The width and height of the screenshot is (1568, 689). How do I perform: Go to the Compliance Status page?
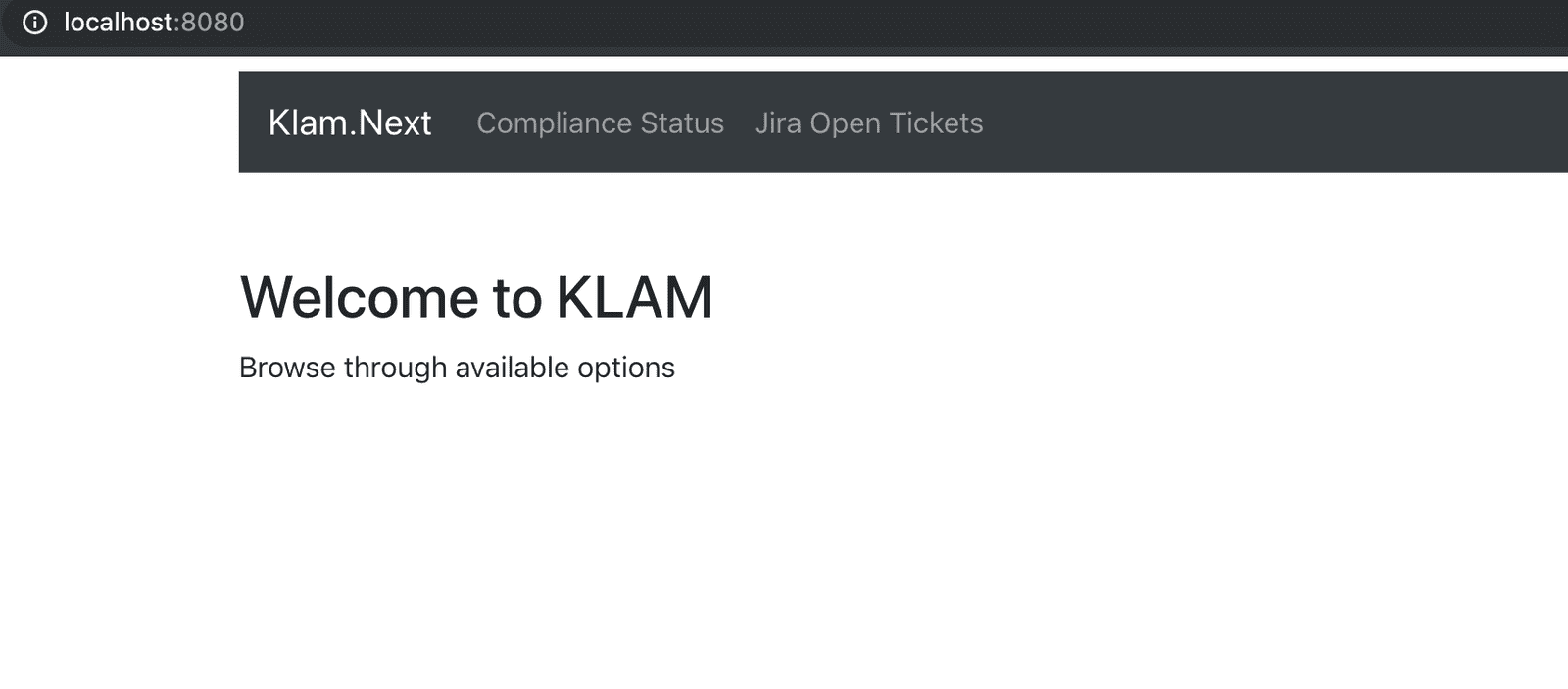coord(600,123)
